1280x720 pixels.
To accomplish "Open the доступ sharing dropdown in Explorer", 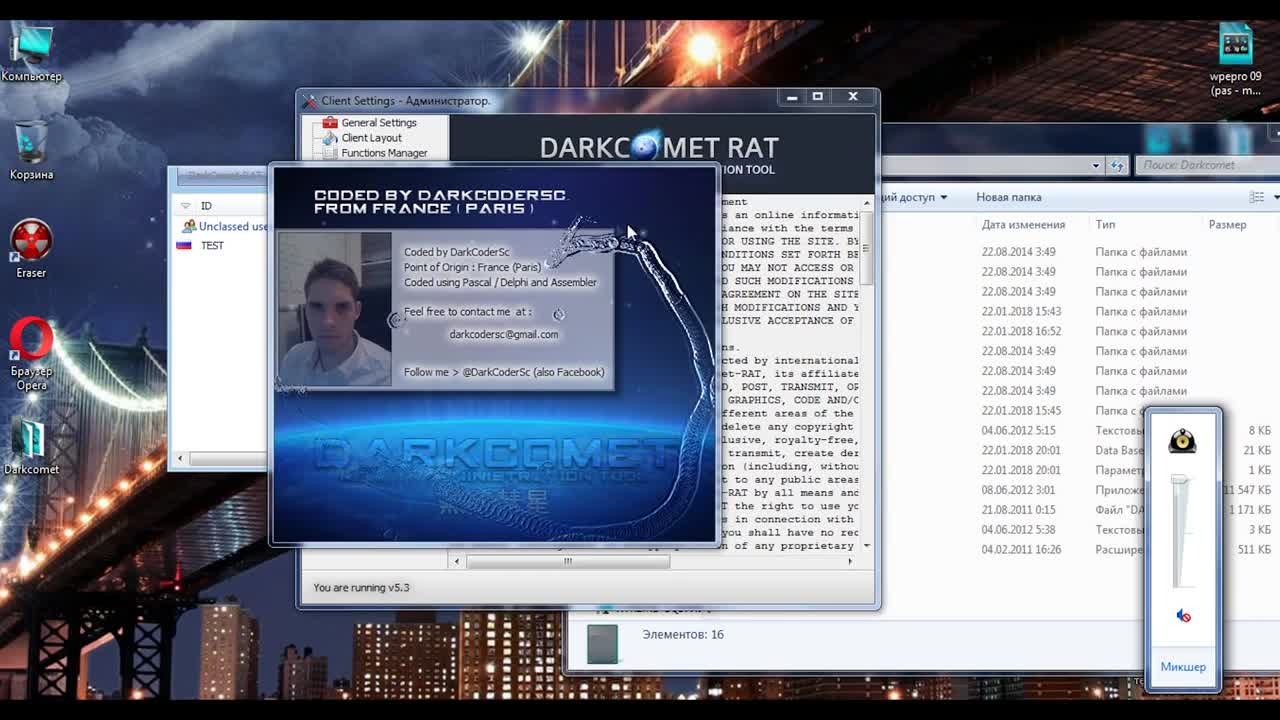I will (916, 197).
